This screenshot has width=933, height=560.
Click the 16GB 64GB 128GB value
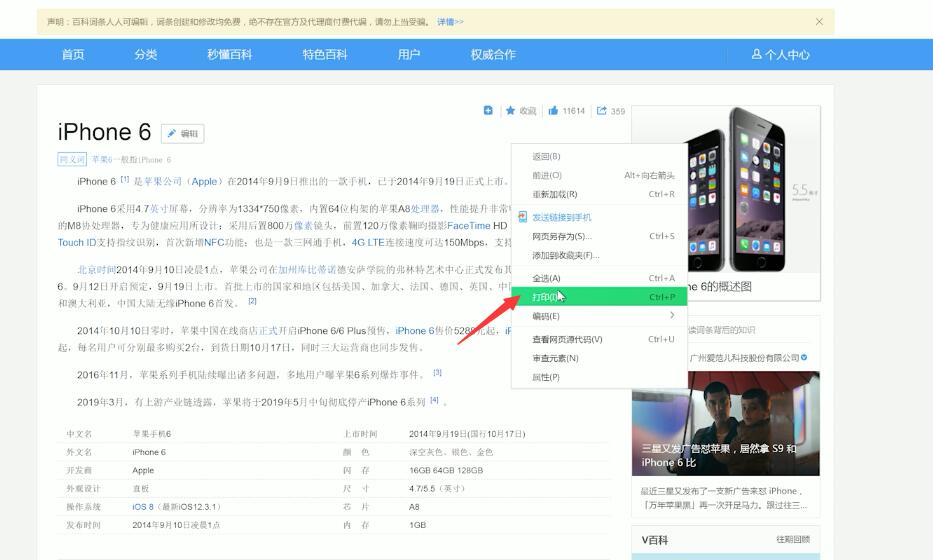point(446,470)
